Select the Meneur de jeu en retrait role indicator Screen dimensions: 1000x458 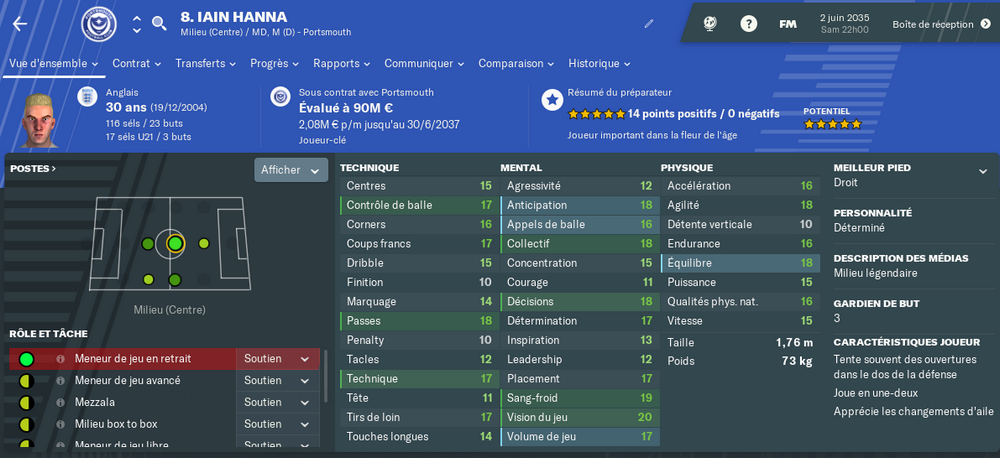point(26,359)
